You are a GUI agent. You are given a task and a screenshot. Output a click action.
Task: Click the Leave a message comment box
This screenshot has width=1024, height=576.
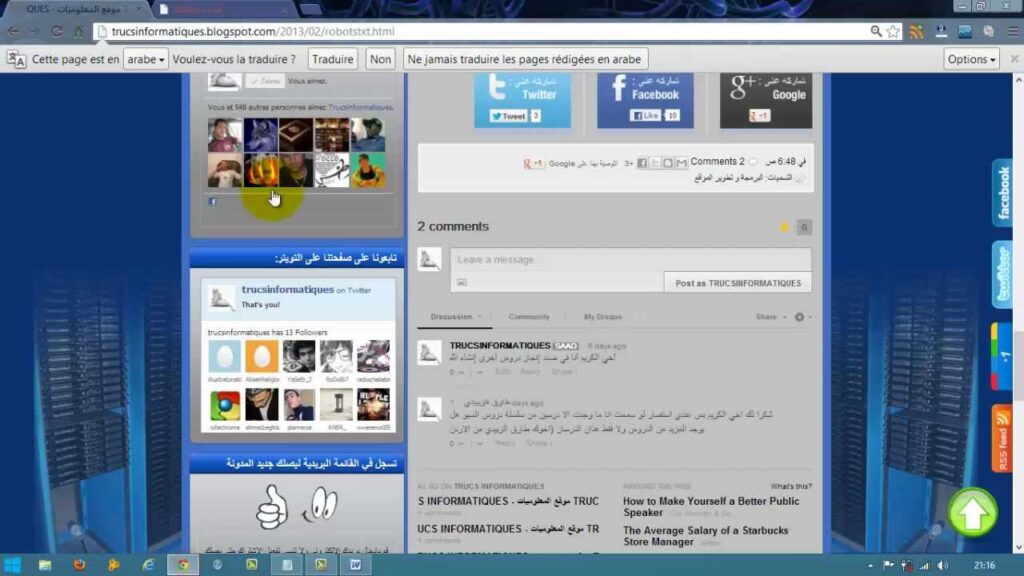[x=630, y=259]
